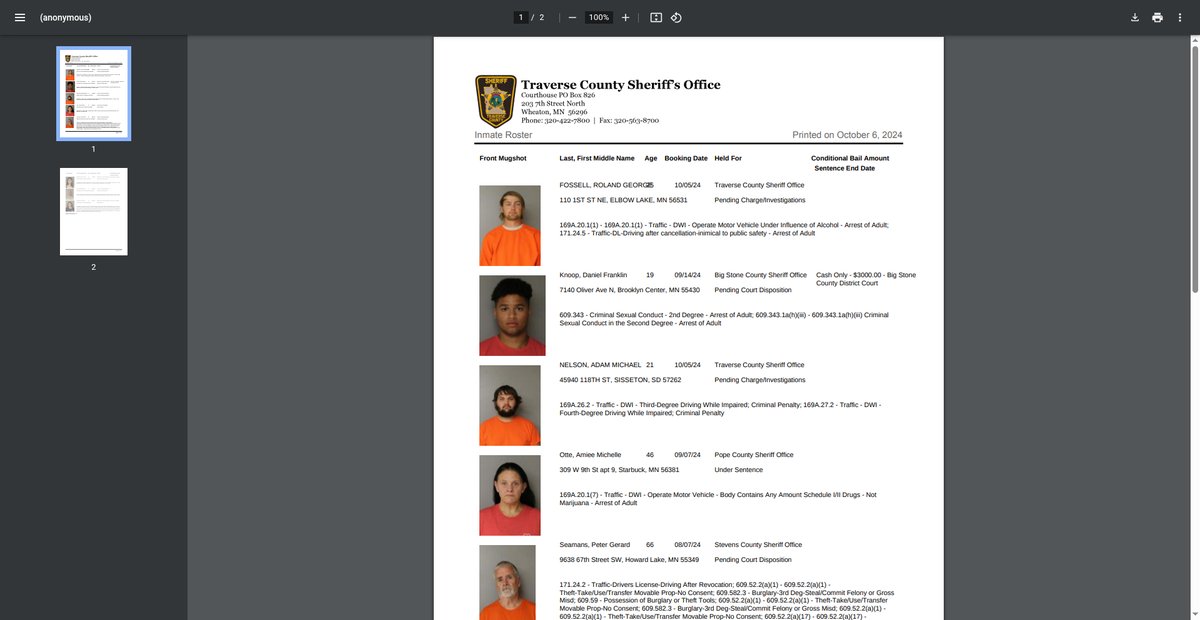Click the vertical scrollbar on the right
This screenshot has width=1200, height=620.
tap(1195, 170)
